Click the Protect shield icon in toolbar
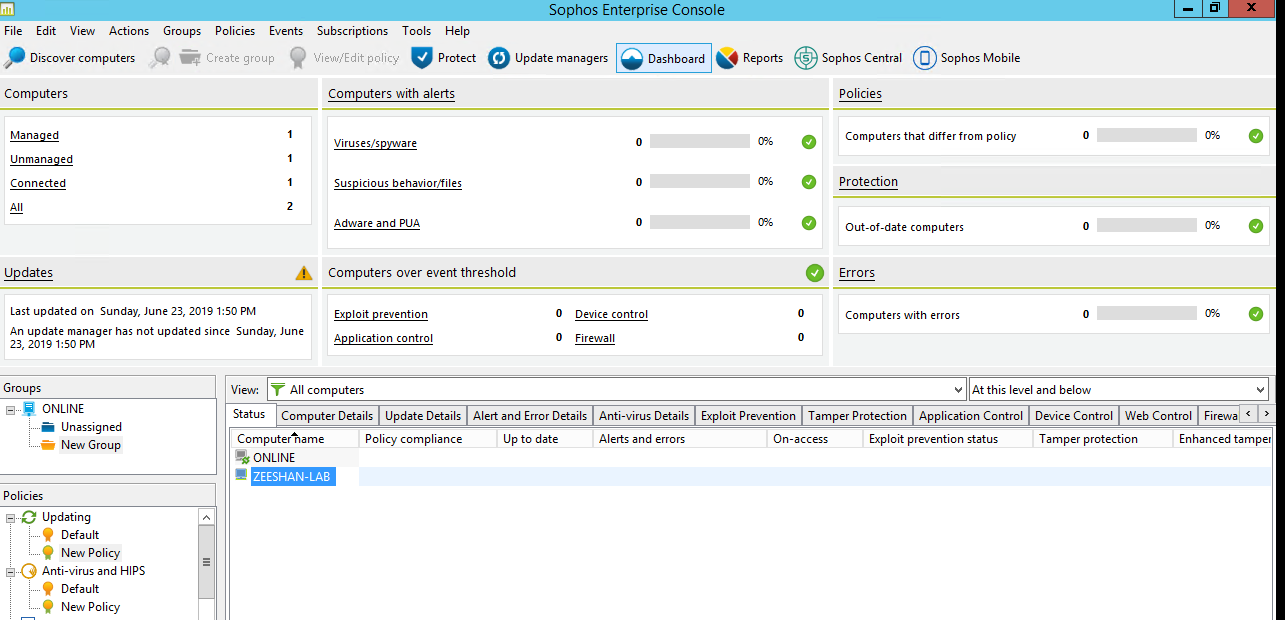1285x620 pixels. pyautogui.click(x=422, y=58)
